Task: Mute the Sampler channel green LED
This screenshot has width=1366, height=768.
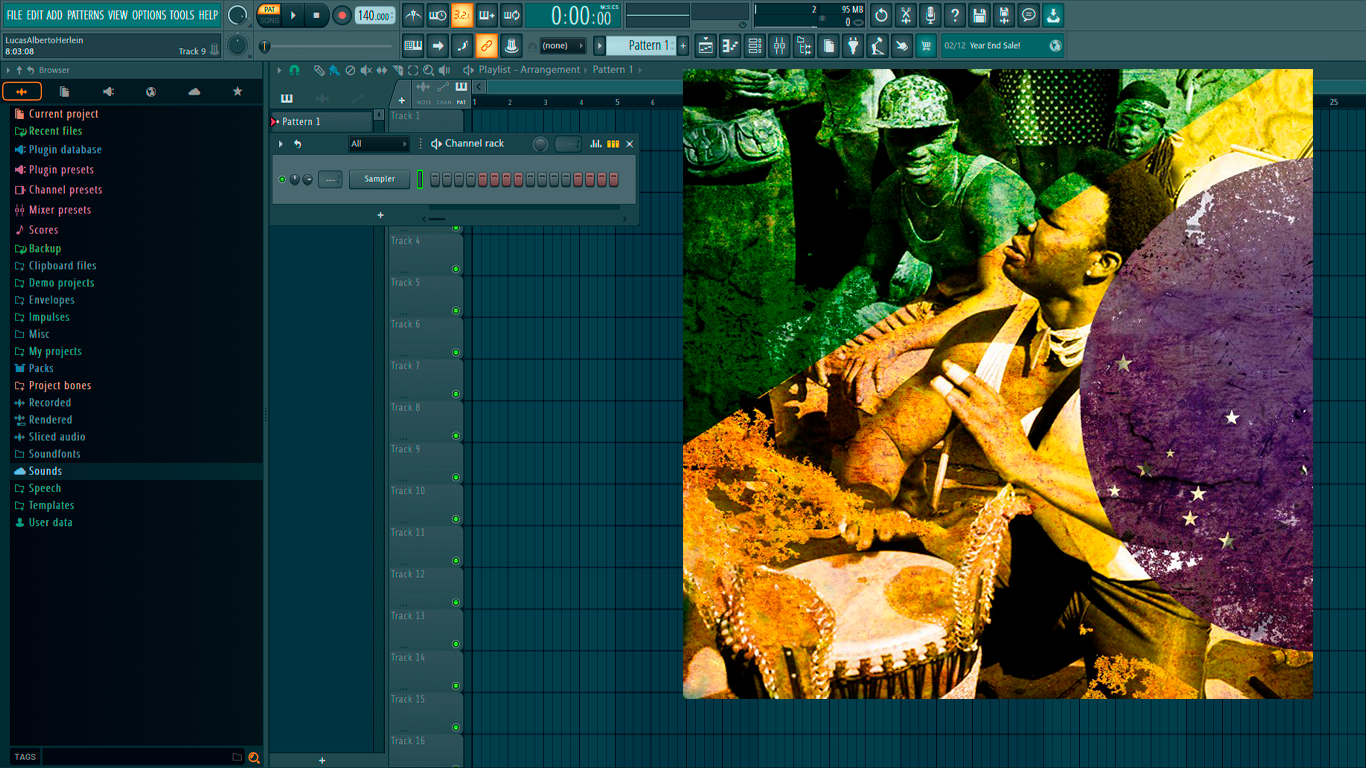Action: pos(282,179)
